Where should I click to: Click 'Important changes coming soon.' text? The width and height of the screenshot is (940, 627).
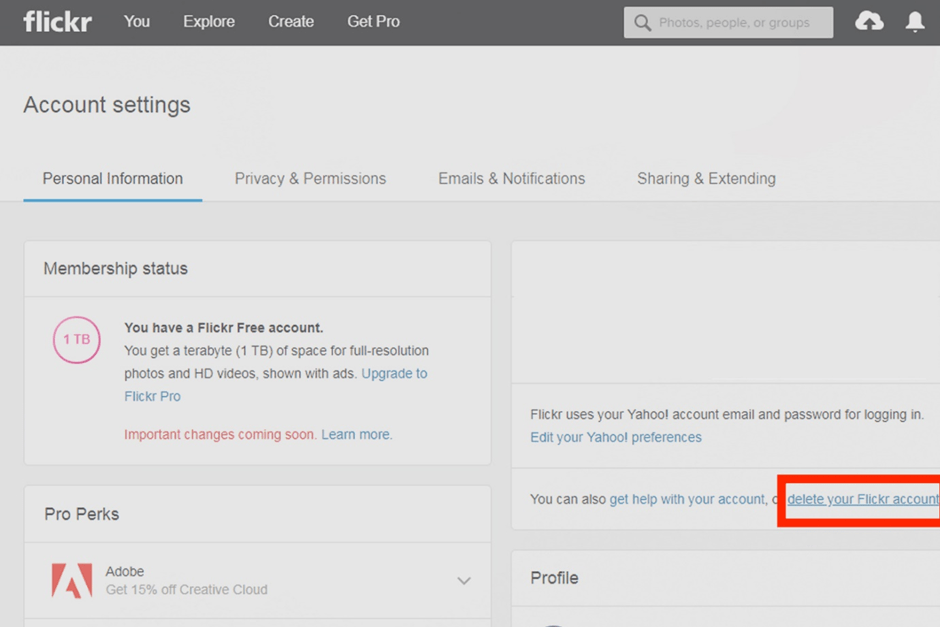pos(220,435)
